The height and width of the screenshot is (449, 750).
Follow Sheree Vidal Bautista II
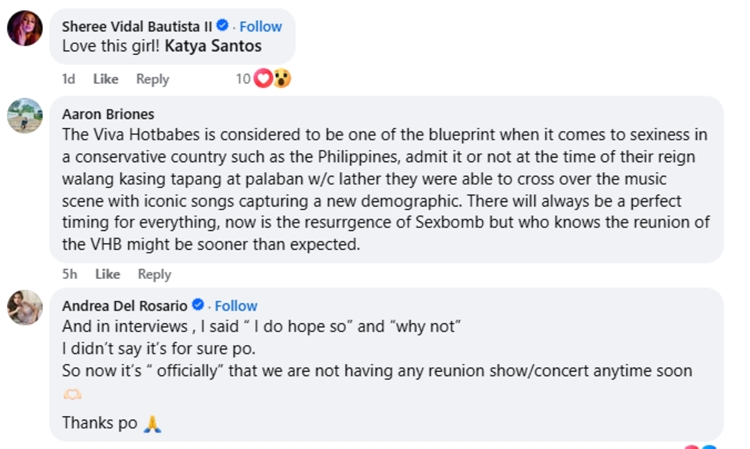[x=260, y=26]
